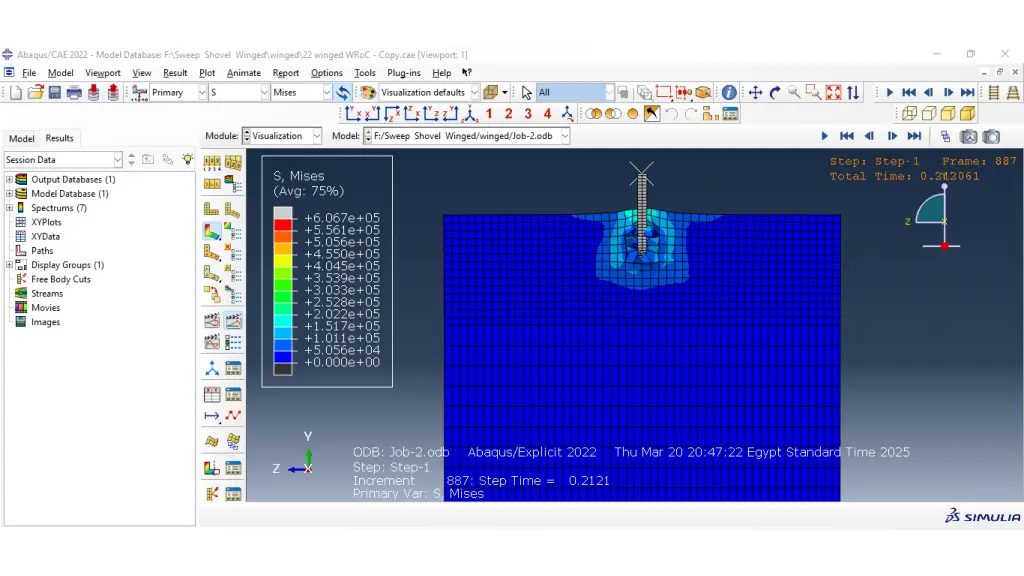
Task: Open the Result menu
Action: [x=175, y=73]
